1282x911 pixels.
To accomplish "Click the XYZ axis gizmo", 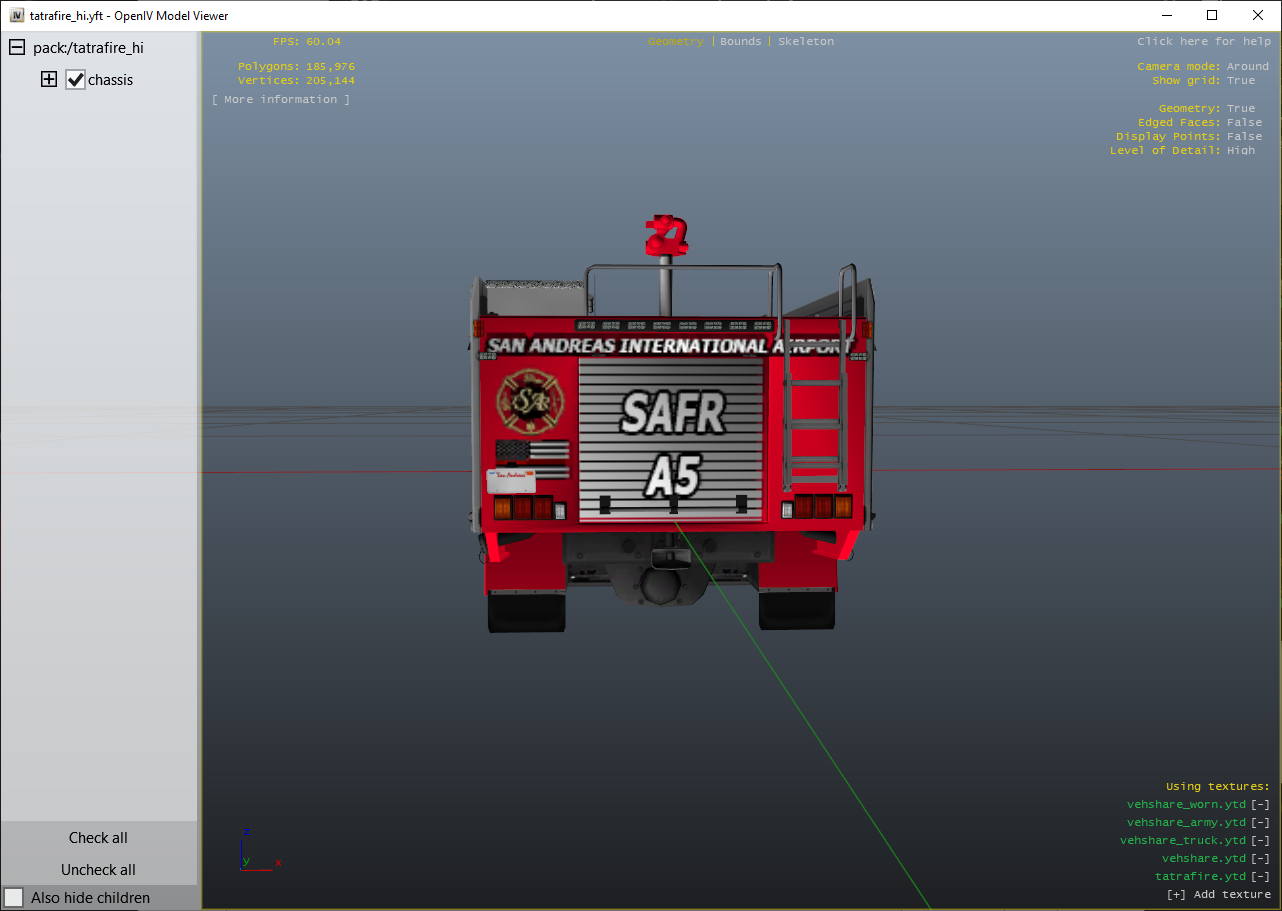I will click(x=256, y=852).
